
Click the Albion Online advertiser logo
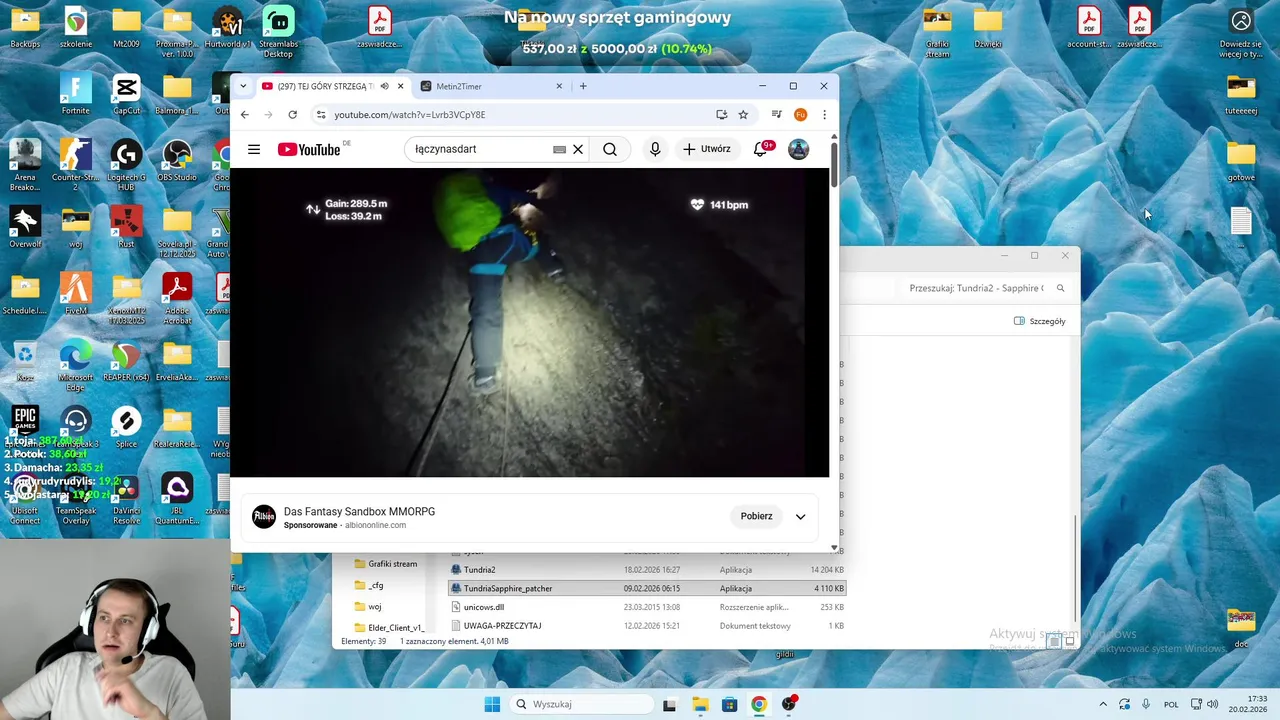tap(264, 516)
